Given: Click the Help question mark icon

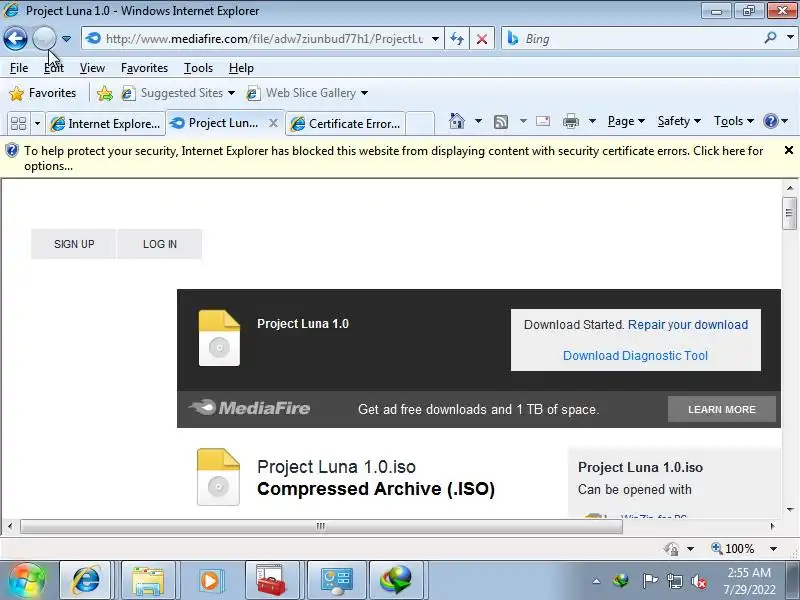Looking at the screenshot, I should click(770, 121).
